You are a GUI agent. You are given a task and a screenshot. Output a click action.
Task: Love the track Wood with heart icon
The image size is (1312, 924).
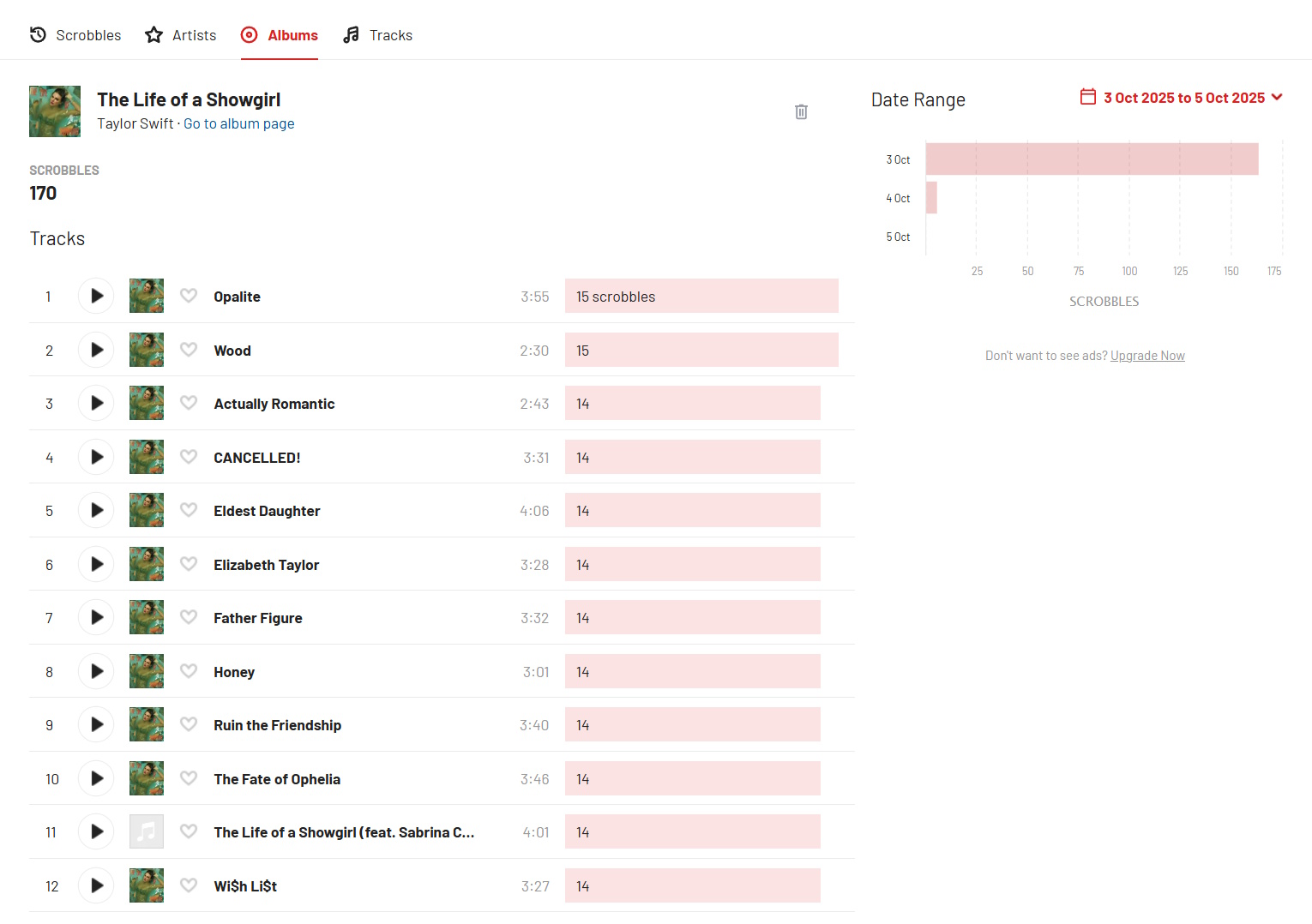[x=189, y=350]
